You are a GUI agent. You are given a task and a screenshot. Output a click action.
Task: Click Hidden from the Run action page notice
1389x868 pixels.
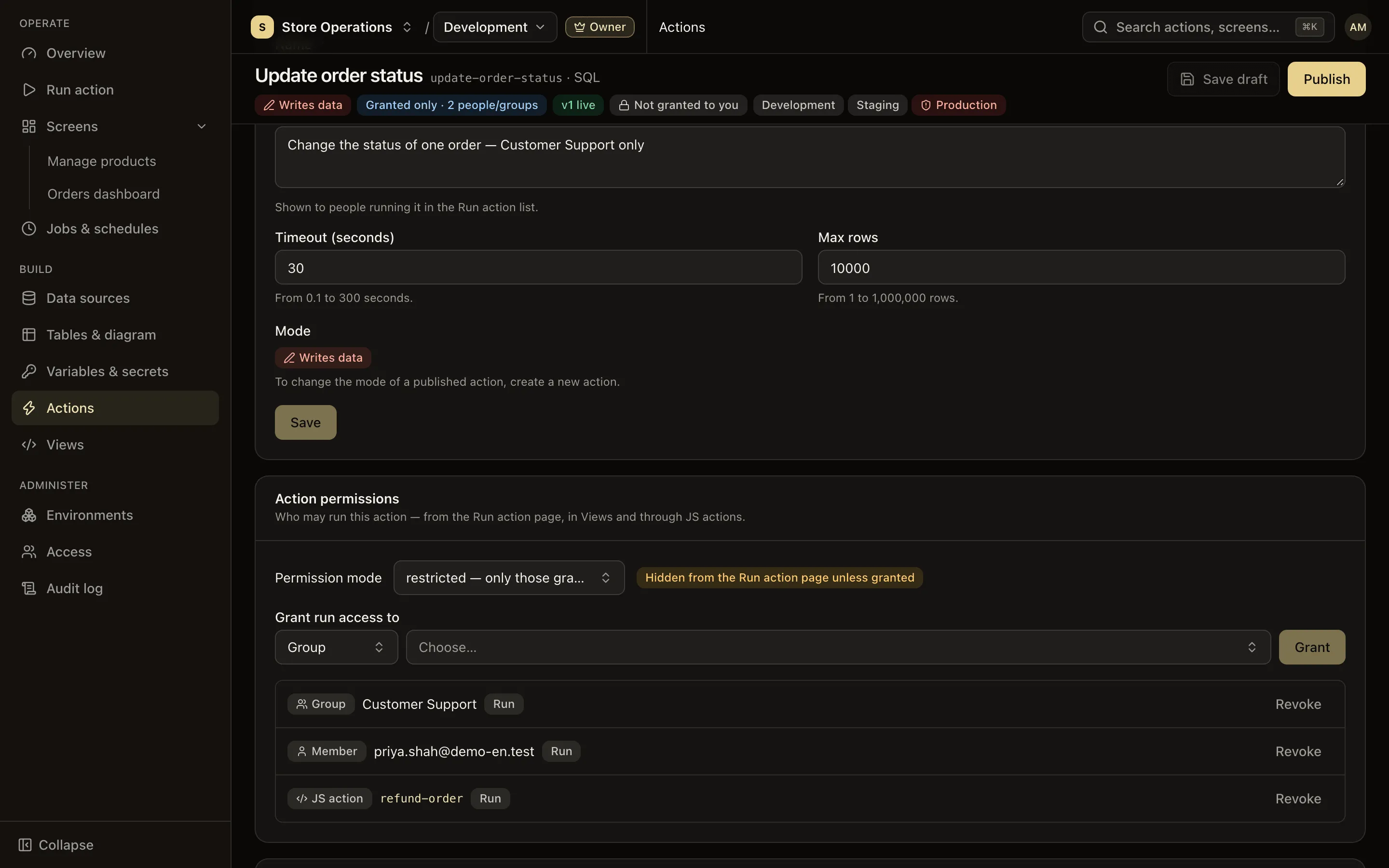pos(779,578)
